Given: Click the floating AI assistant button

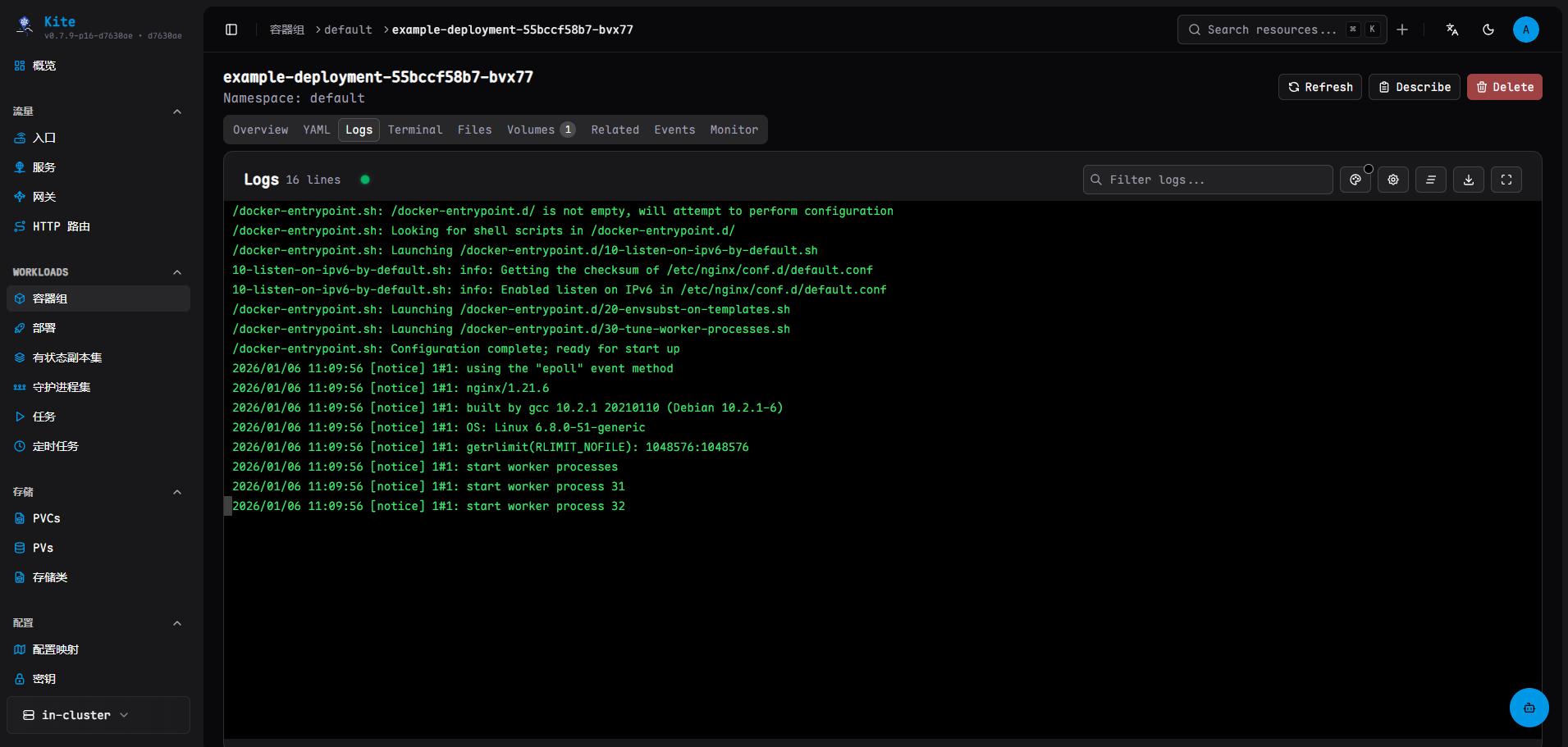Looking at the screenshot, I should click(1529, 707).
